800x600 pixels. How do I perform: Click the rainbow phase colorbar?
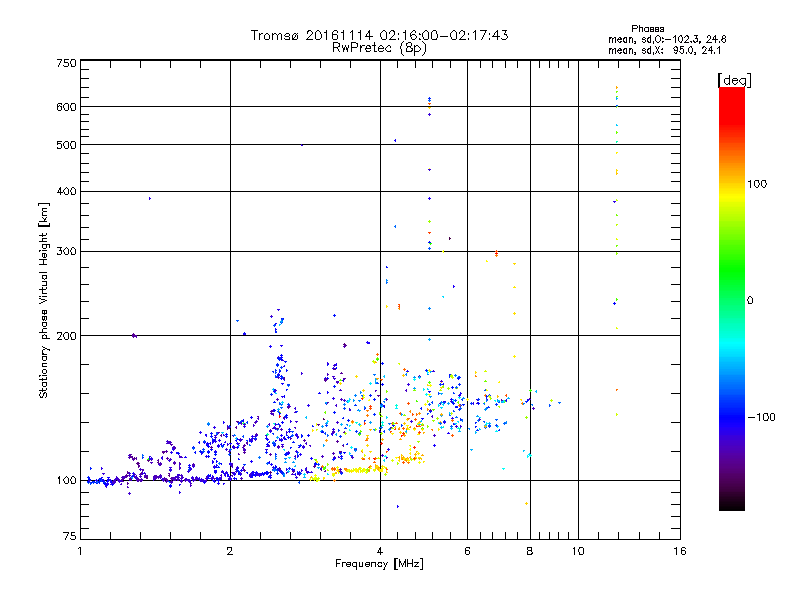click(x=732, y=298)
